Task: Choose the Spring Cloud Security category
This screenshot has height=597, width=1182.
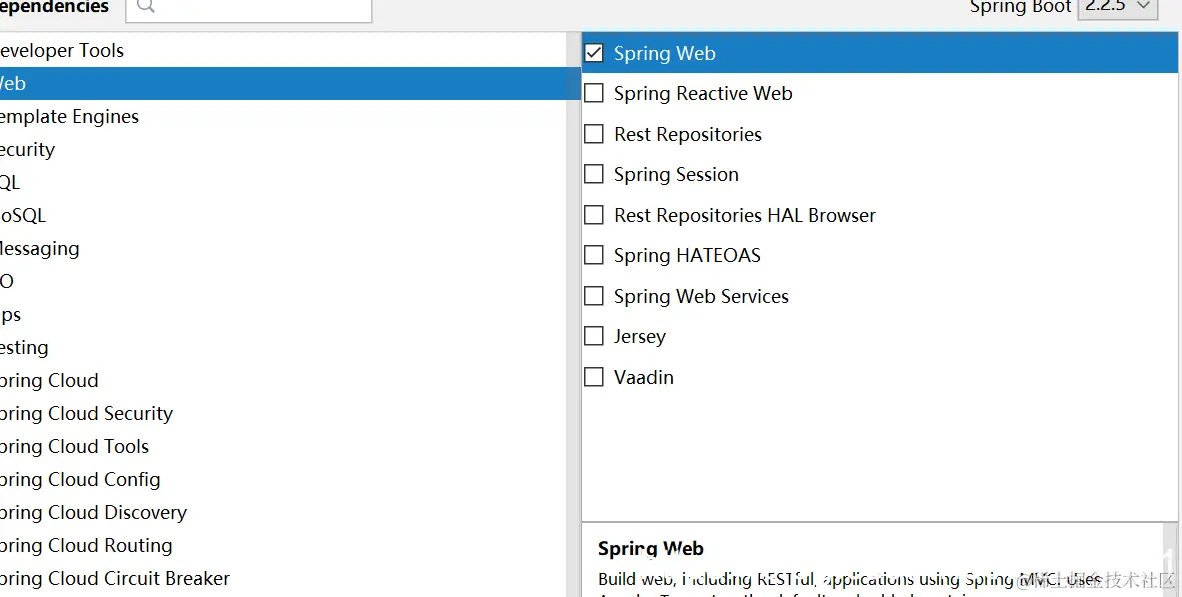Action: pyautogui.click(x=285, y=413)
